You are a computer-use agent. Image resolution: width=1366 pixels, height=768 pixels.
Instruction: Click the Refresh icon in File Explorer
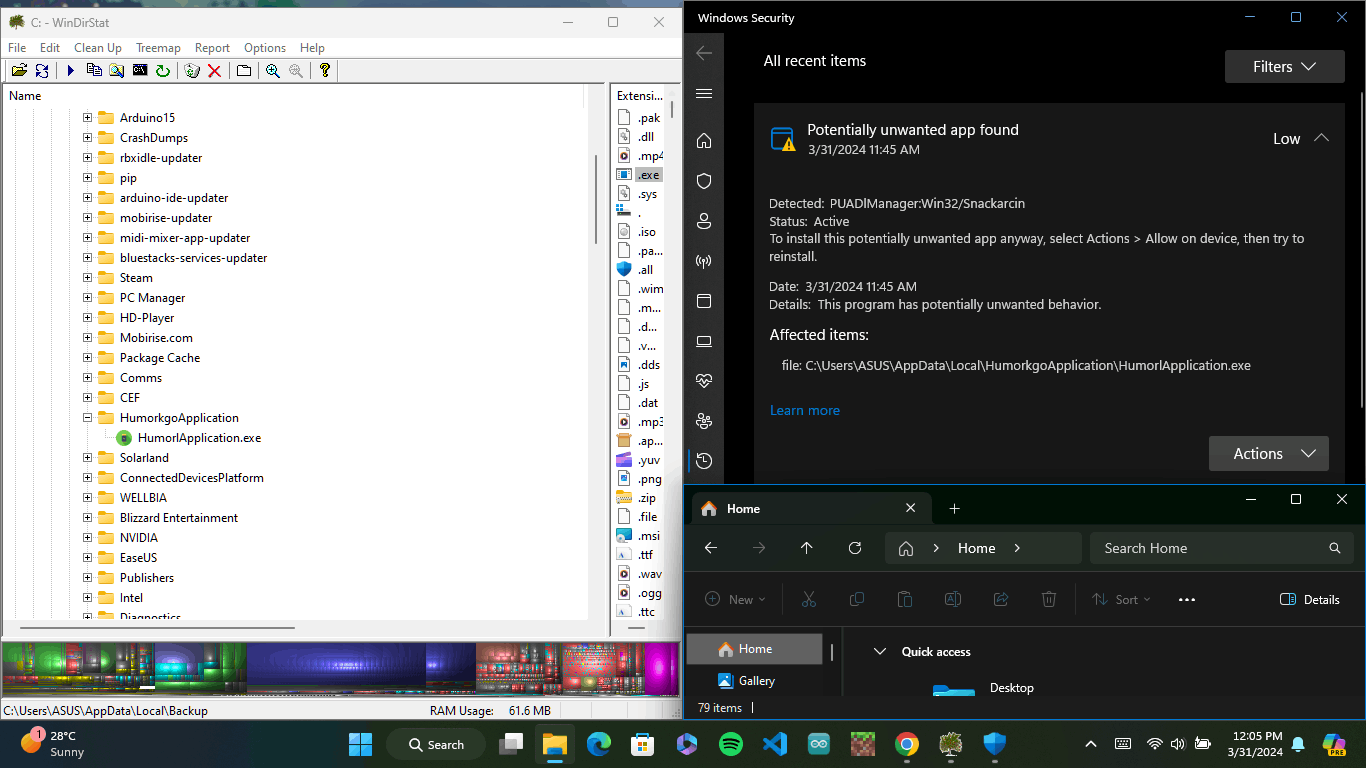tap(855, 548)
